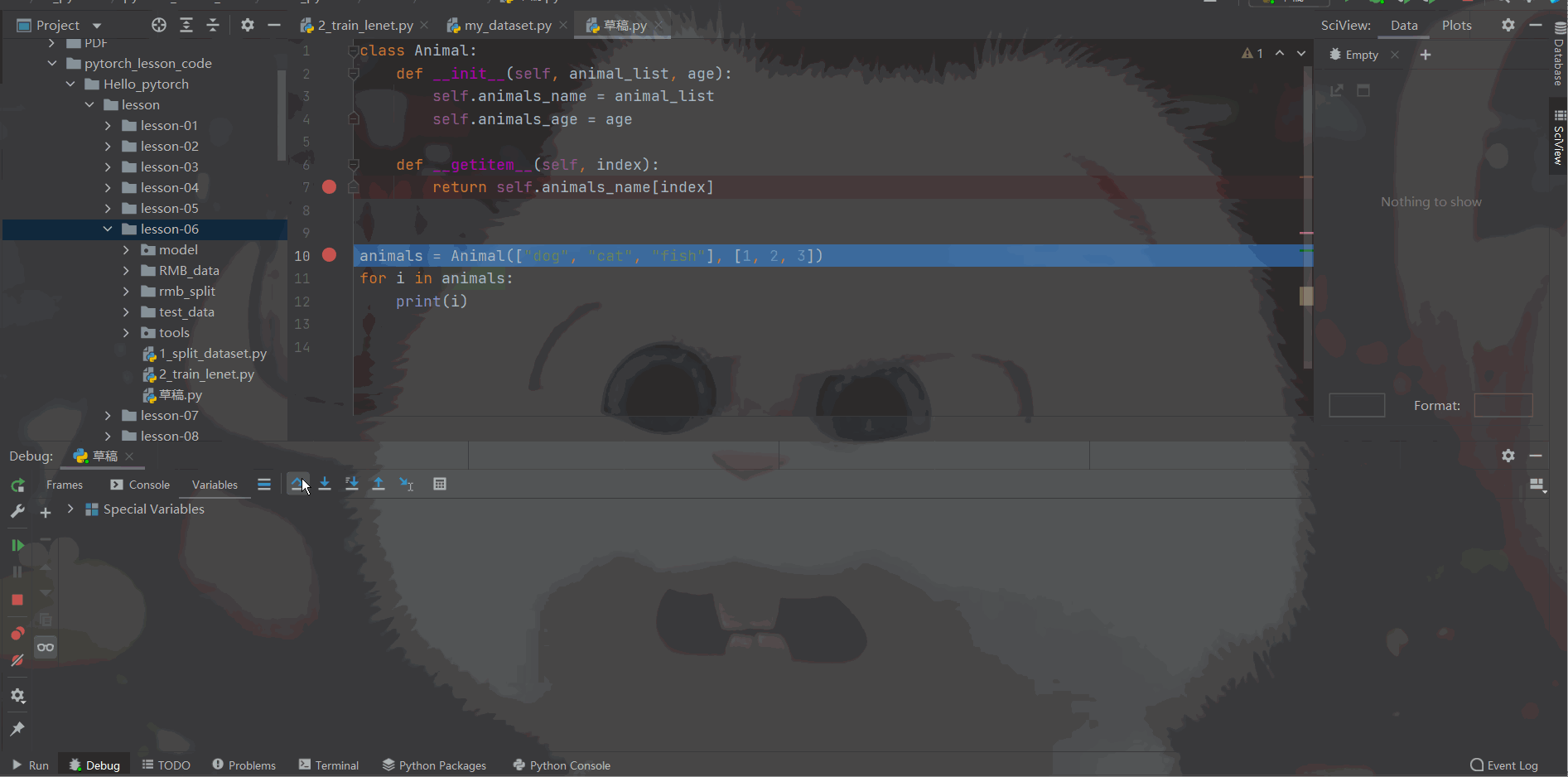Toggle breakpoint on line 7

[329, 187]
